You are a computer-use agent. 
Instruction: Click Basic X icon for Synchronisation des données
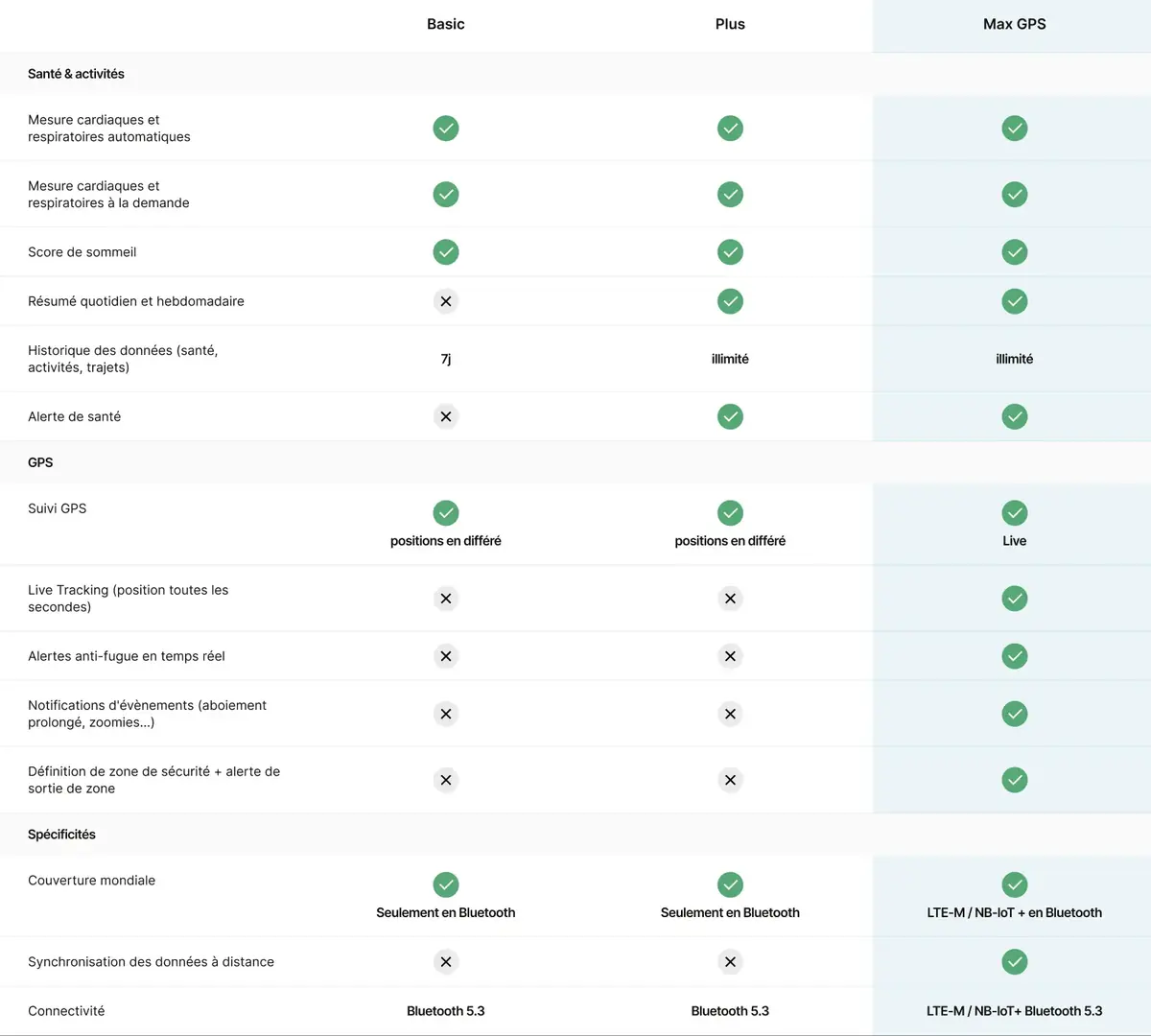pyautogui.click(x=446, y=962)
